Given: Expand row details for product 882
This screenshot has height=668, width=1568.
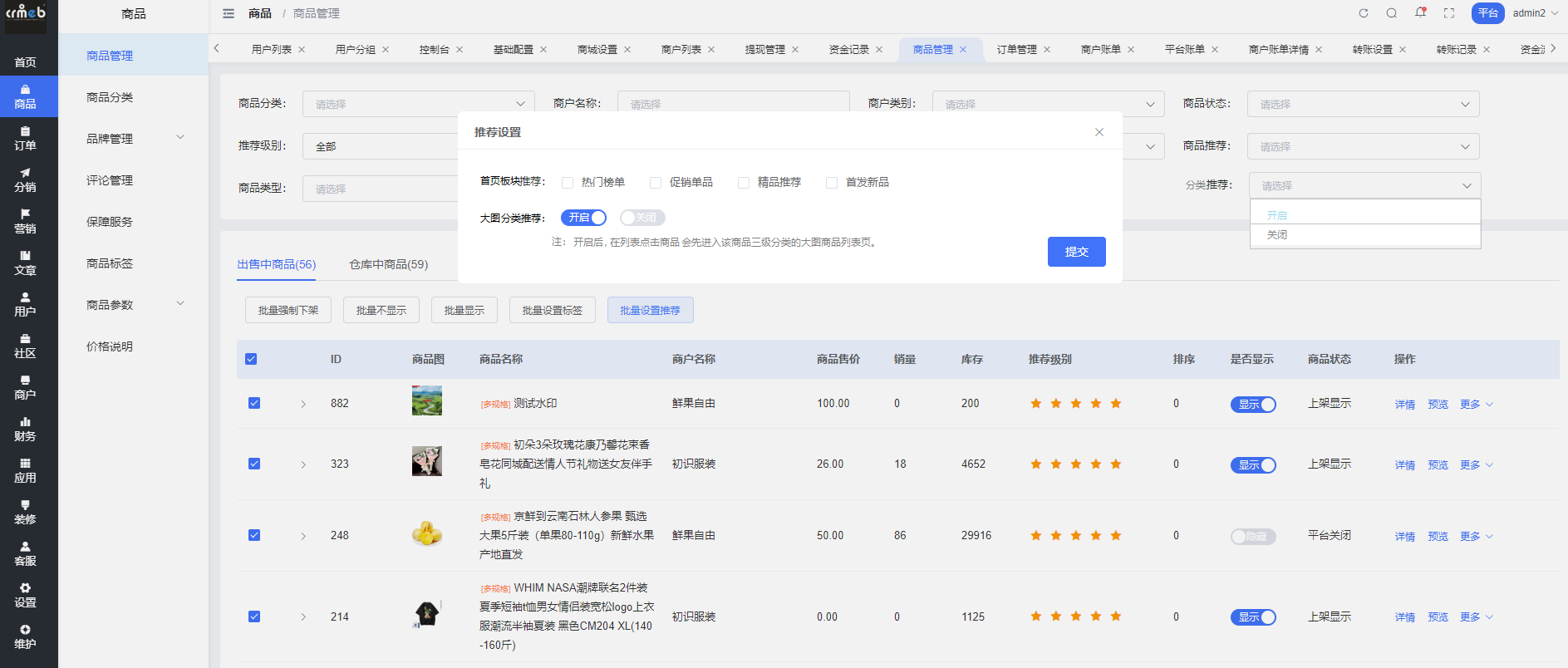Looking at the screenshot, I should pyautogui.click(x=303, y=404).
